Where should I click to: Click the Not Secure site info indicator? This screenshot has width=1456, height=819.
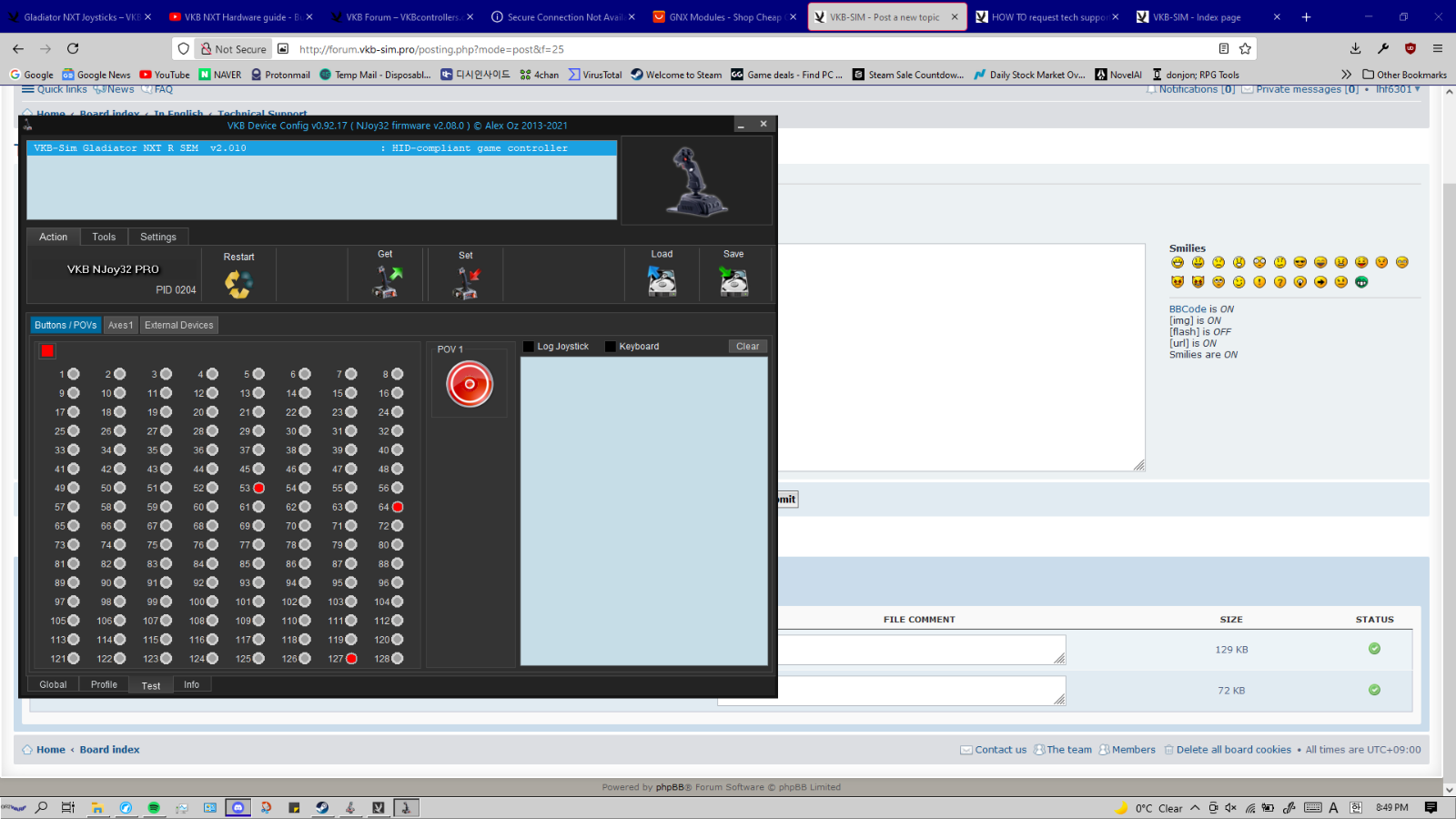pos(234,49)
